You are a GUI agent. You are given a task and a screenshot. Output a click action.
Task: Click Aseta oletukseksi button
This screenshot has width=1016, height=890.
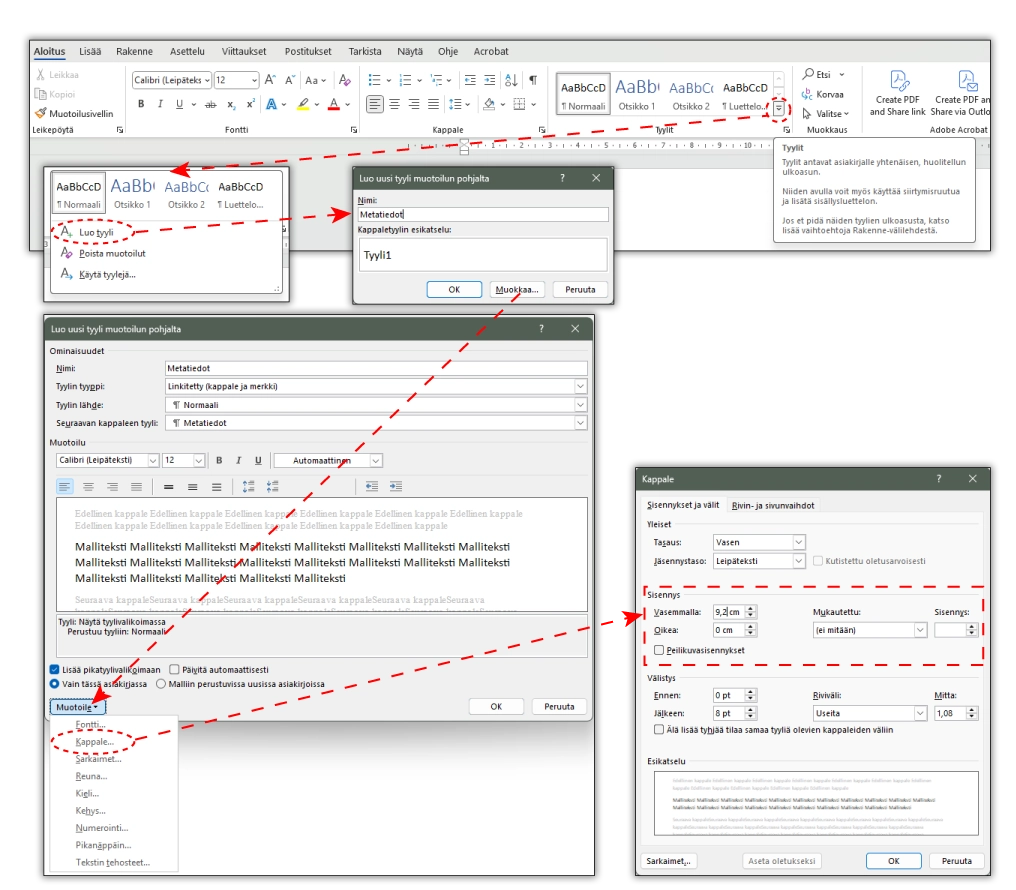click(781, 861)
